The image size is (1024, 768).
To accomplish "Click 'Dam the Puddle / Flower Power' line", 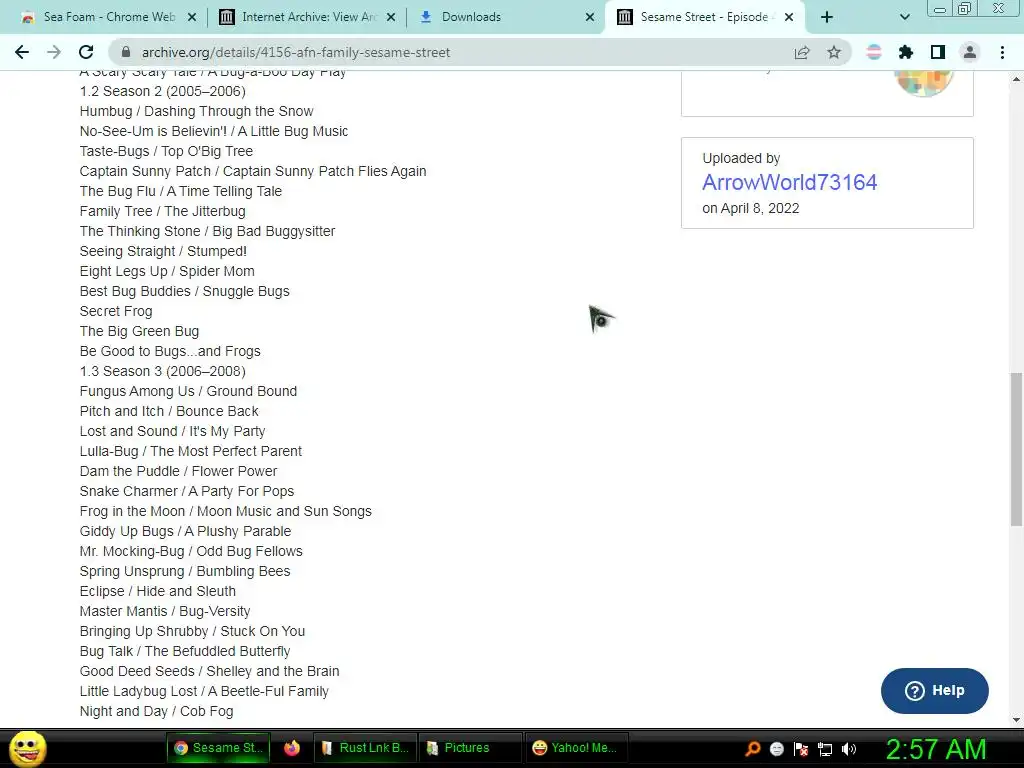I will [x=178, y=471].
